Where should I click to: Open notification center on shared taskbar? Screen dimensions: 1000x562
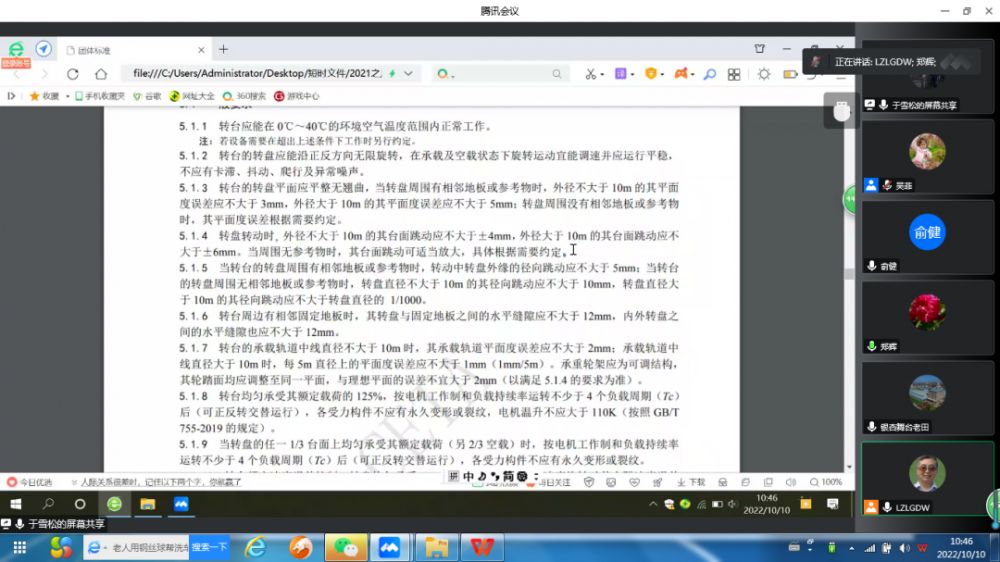click(x=833, y=504)
